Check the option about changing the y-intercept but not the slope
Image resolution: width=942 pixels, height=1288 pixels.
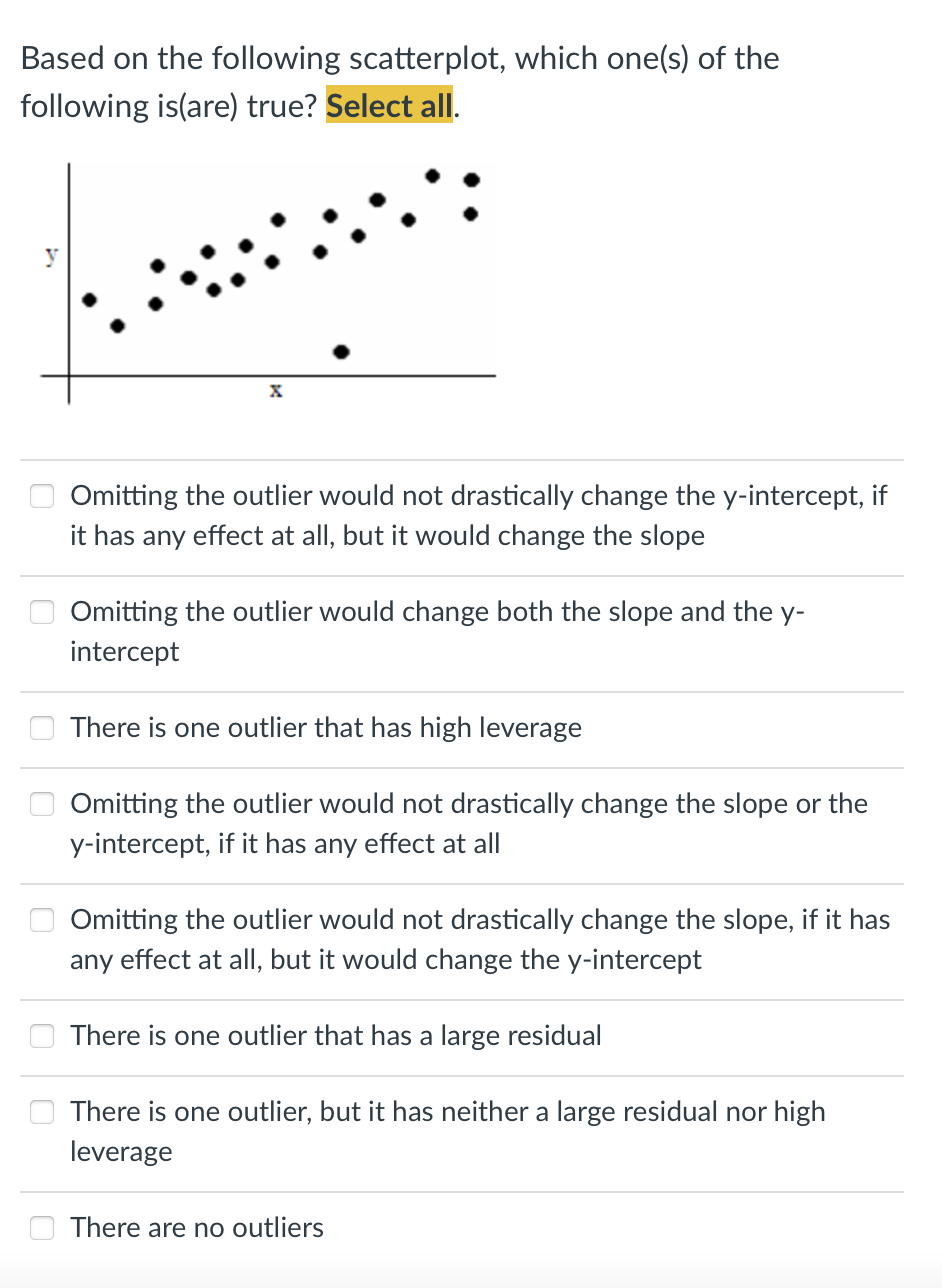42,920
